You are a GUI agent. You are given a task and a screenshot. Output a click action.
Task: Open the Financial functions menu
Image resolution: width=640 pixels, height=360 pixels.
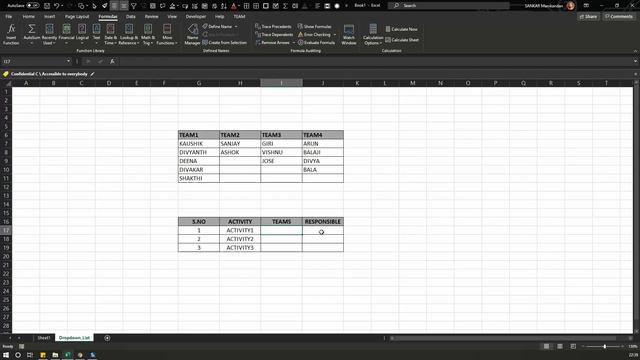(x=66, y=34)
